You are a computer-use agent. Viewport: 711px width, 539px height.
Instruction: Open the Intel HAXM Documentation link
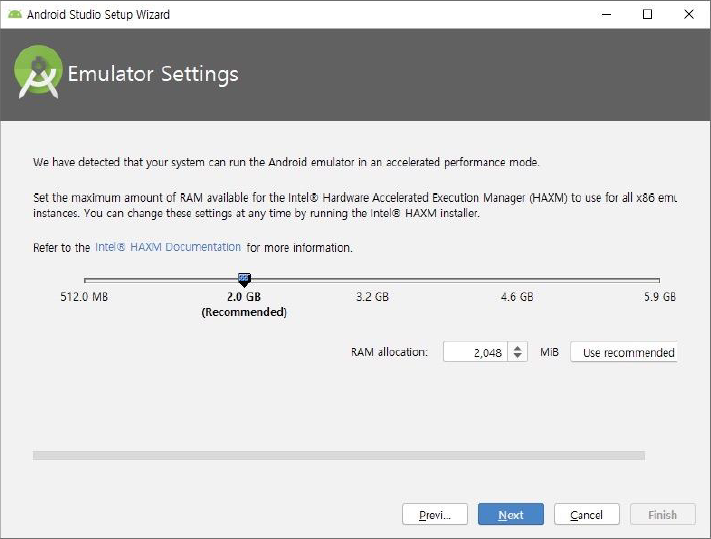pos(168,247)
